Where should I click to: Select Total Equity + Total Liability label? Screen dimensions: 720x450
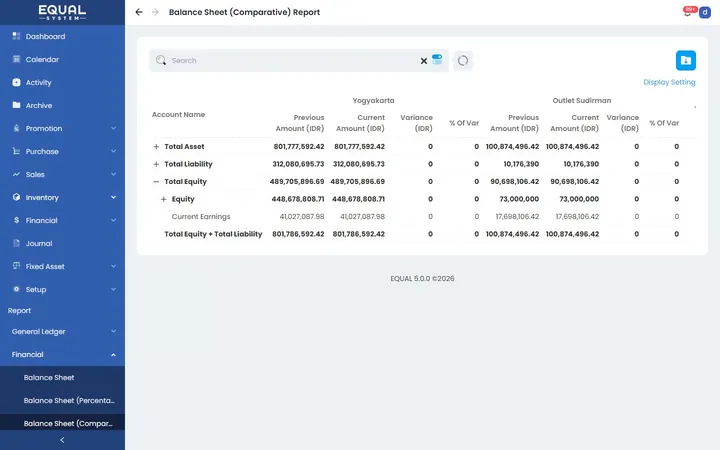pyautogui.click(x=213, y=234)
